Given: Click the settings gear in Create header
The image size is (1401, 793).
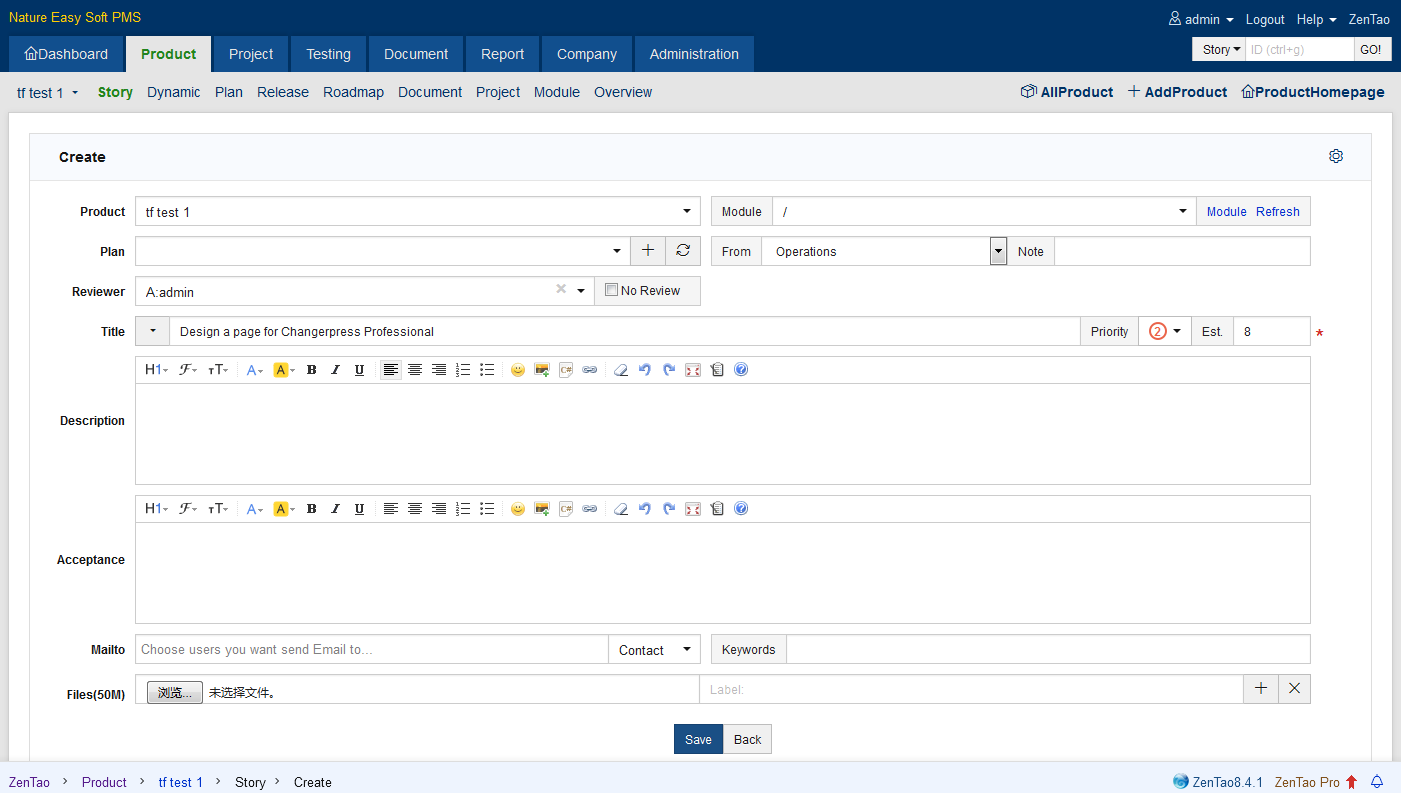Looking at the screenshot, I should 1336,156.
